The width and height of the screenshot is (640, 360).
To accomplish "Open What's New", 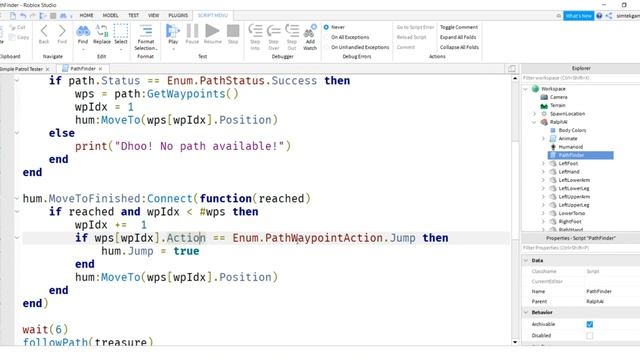I will pos(579,16).
